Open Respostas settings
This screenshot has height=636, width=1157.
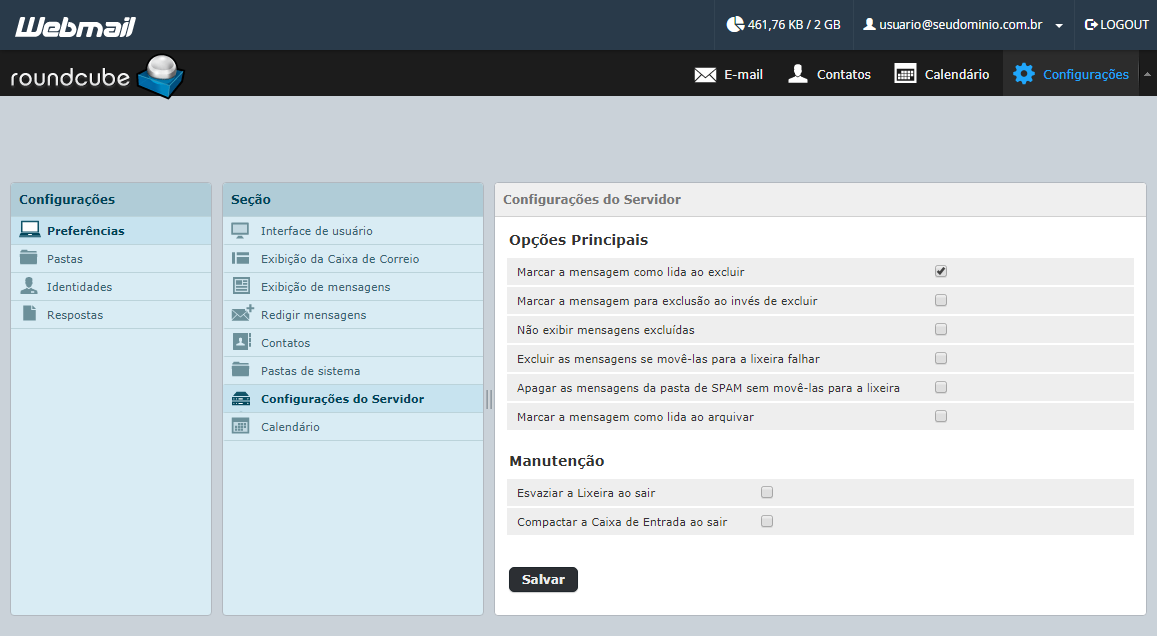click(111, 314)
